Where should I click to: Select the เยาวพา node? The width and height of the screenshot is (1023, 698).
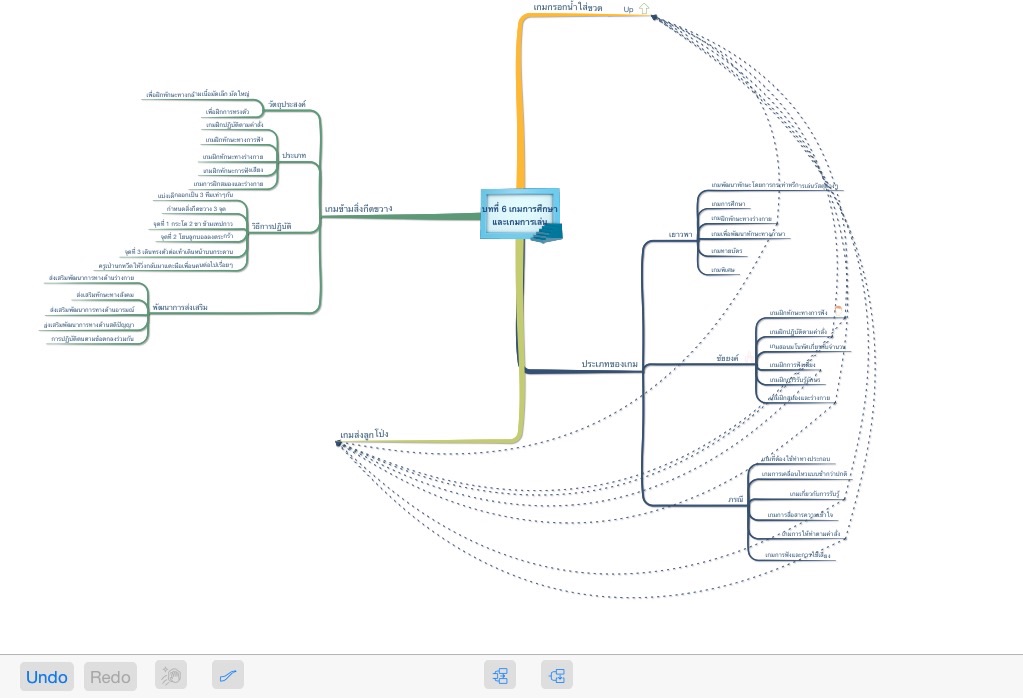tap(680, 235)
